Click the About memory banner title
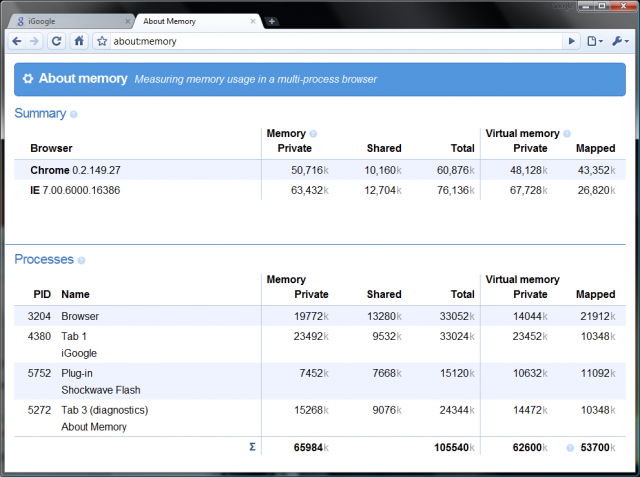This screenshot has height=477, width=640. coord(83,78)
